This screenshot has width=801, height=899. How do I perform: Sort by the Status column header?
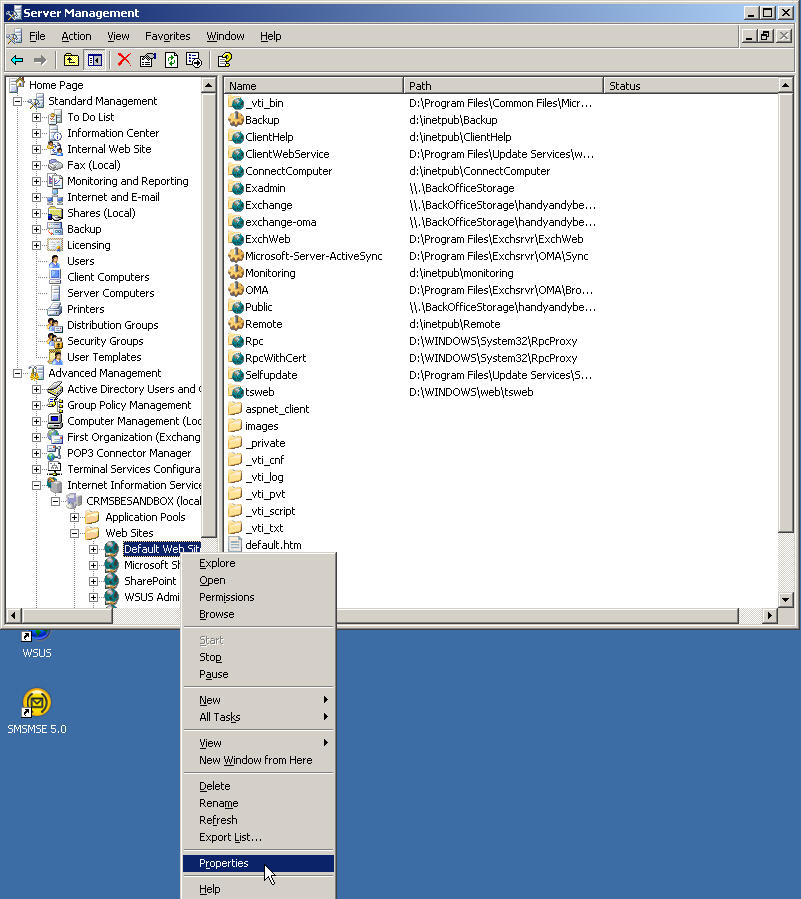[x=691, y=85]
